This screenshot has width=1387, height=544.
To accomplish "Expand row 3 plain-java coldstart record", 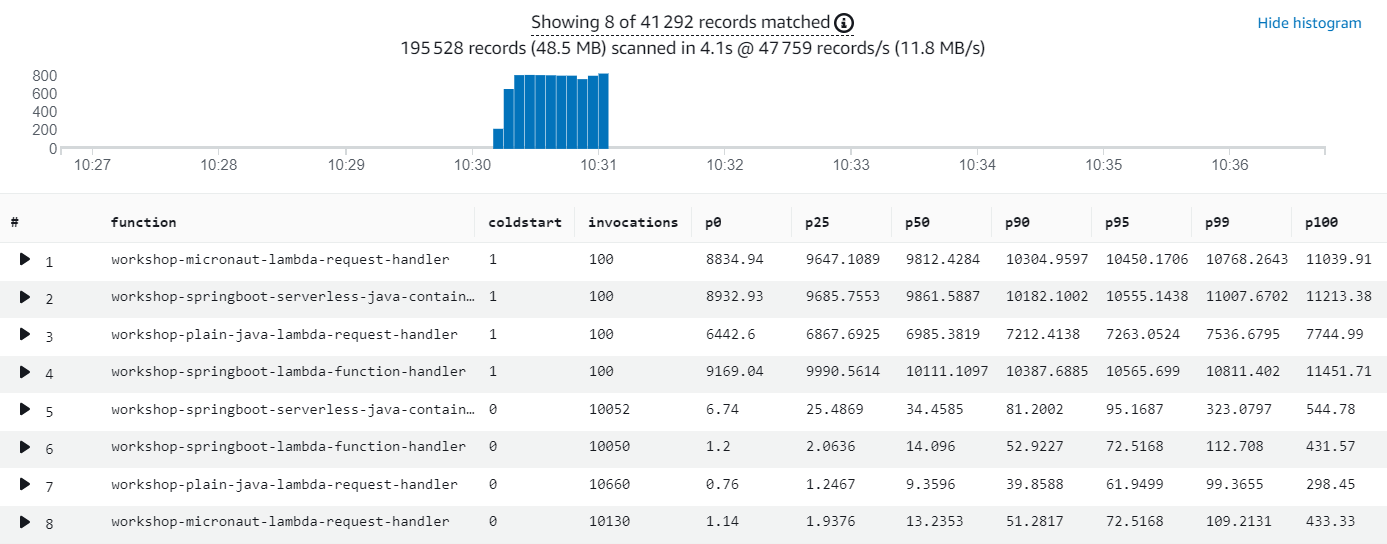I will [x=25, y=335].
